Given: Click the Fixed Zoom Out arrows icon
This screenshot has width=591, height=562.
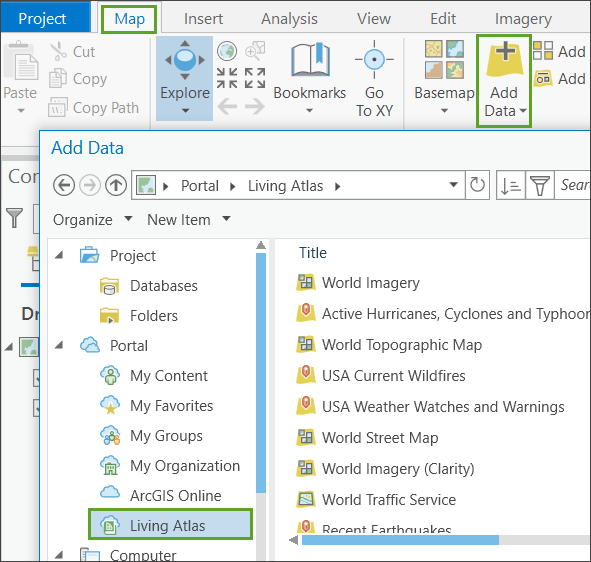Looking at the screenshot, I should 255,78.
